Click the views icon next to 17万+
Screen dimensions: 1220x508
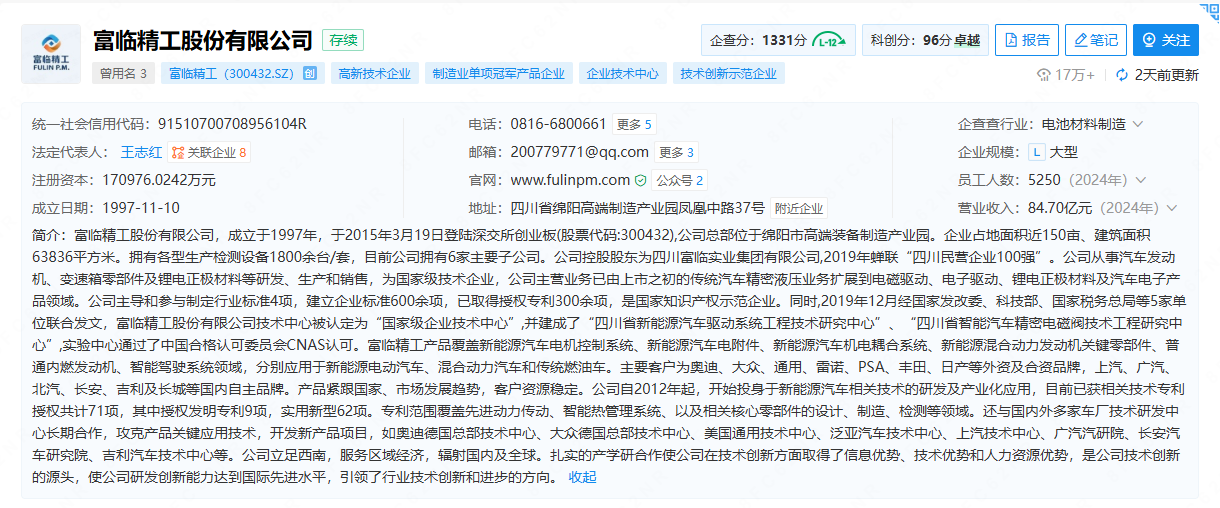(x=1044, y=74)
